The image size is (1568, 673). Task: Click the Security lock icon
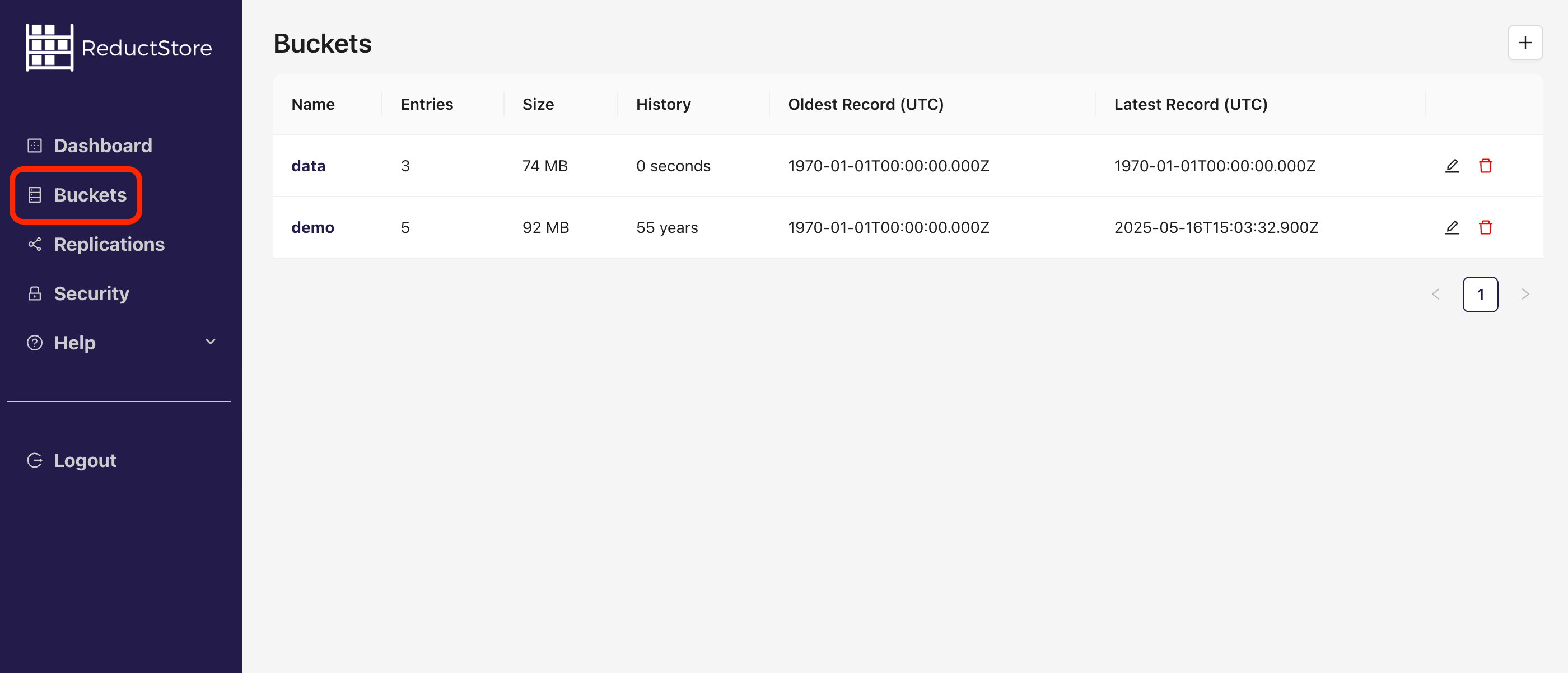[x=34, y=293]
